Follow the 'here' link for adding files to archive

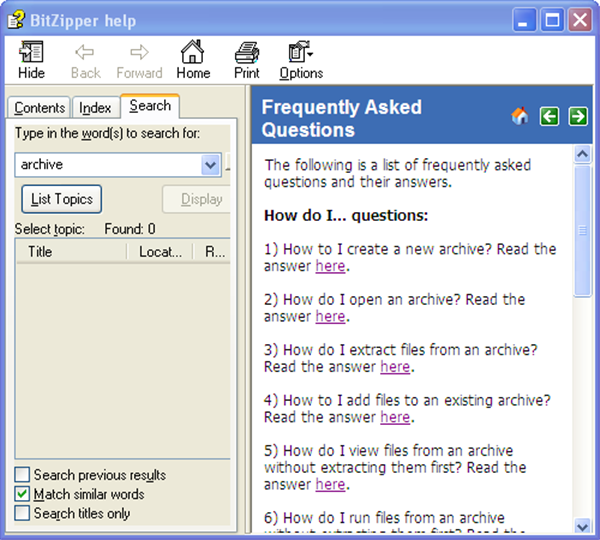click(395, 417)
